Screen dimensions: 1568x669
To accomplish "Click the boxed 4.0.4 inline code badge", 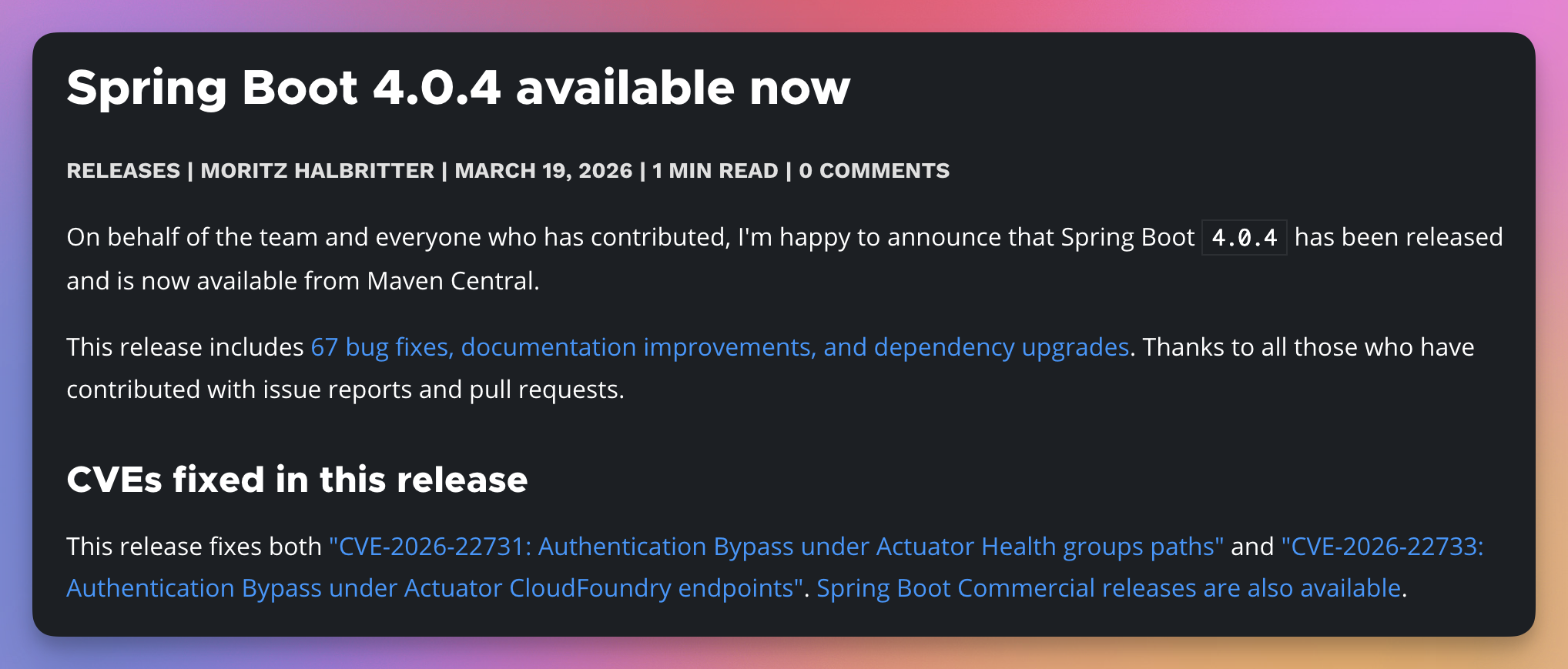I will [1244, 238].
